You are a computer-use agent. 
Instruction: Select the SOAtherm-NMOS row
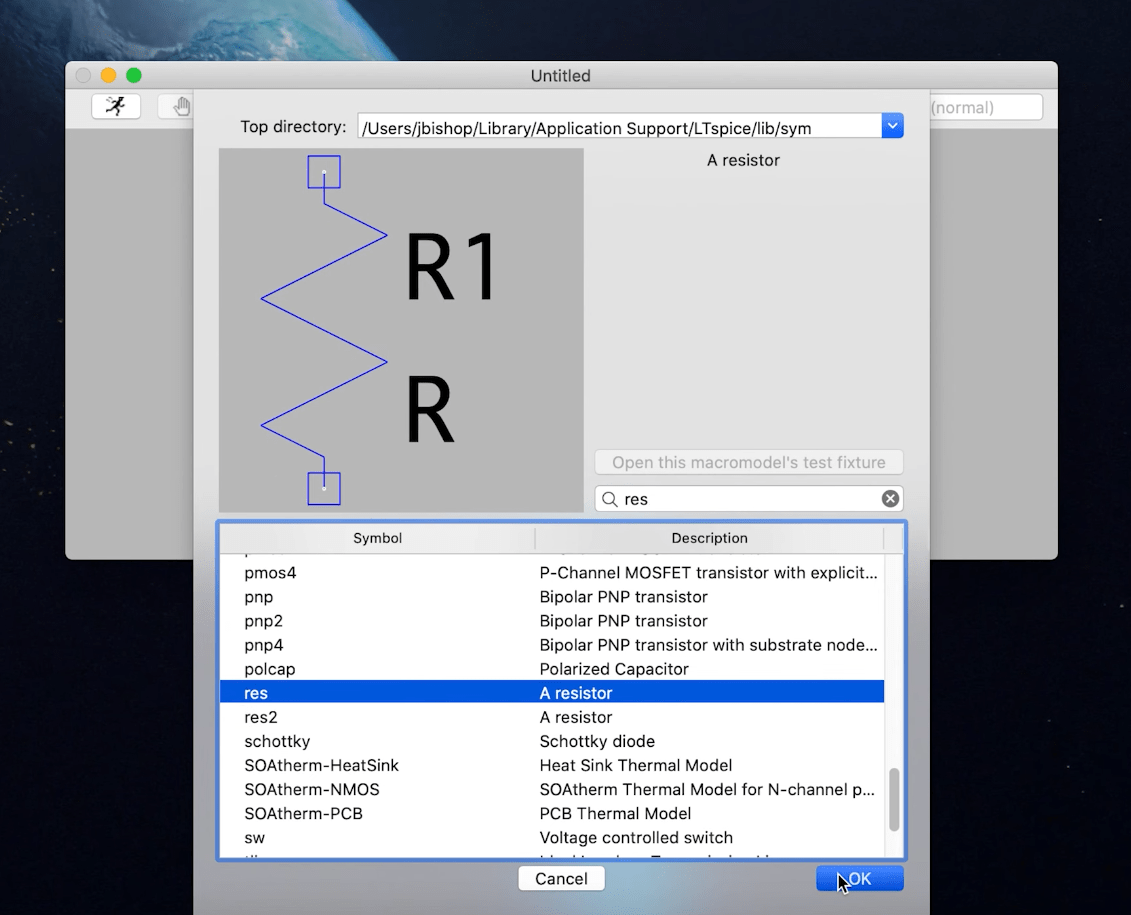coord(552,789)
